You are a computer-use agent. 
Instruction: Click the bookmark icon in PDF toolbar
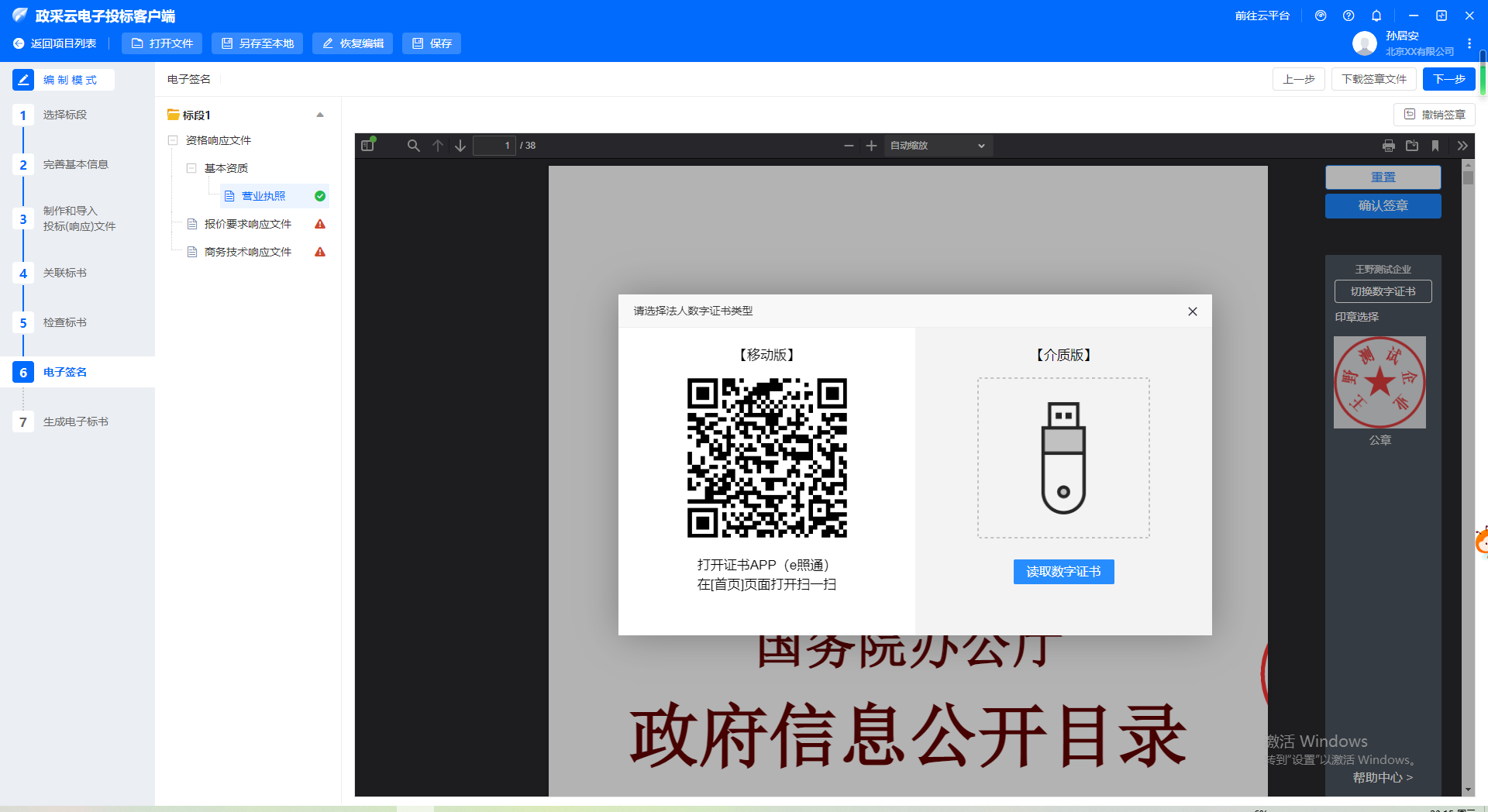tap(1435, 146)
